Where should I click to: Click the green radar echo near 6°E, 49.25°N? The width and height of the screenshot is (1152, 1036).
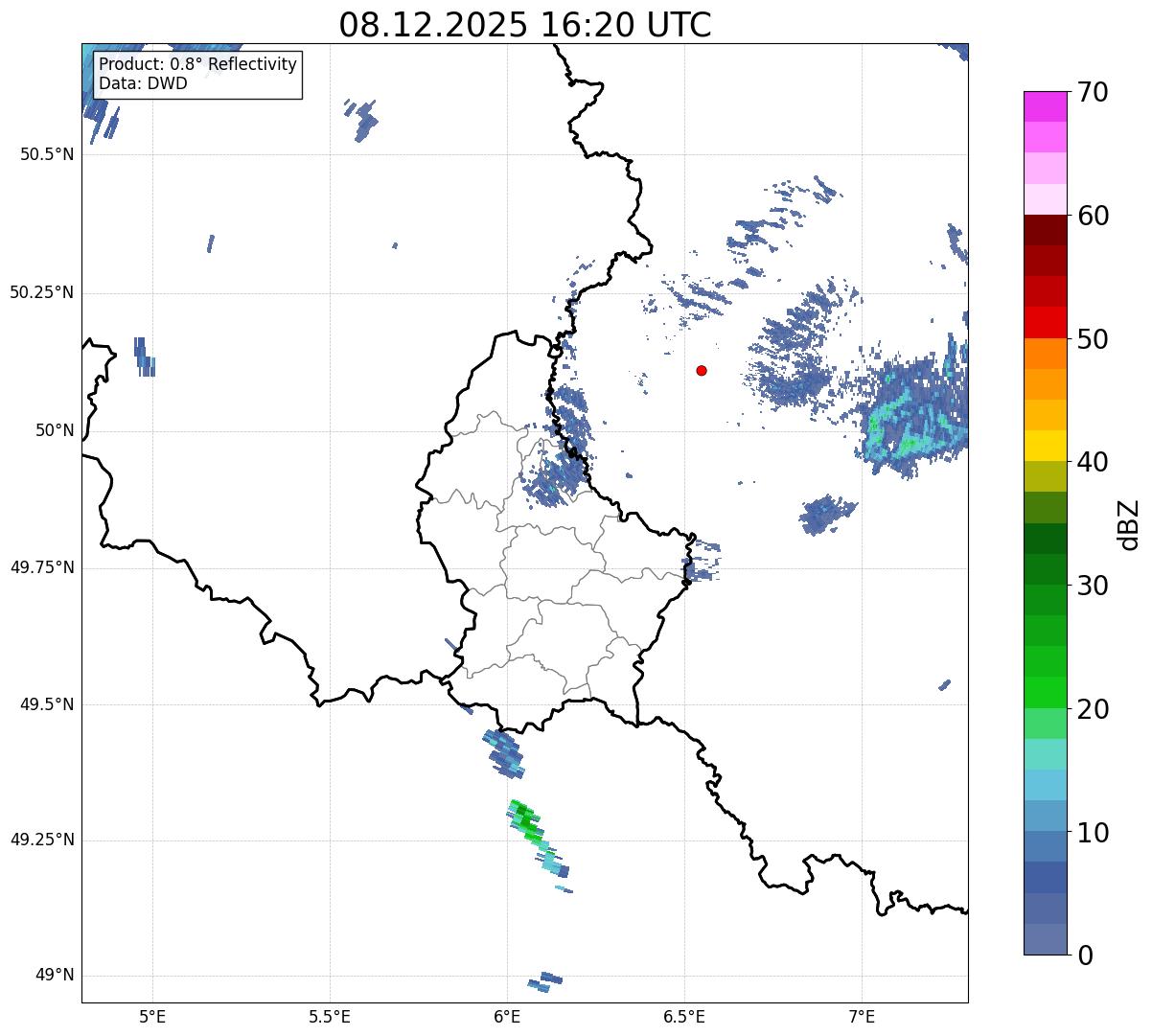coord(524,821)
